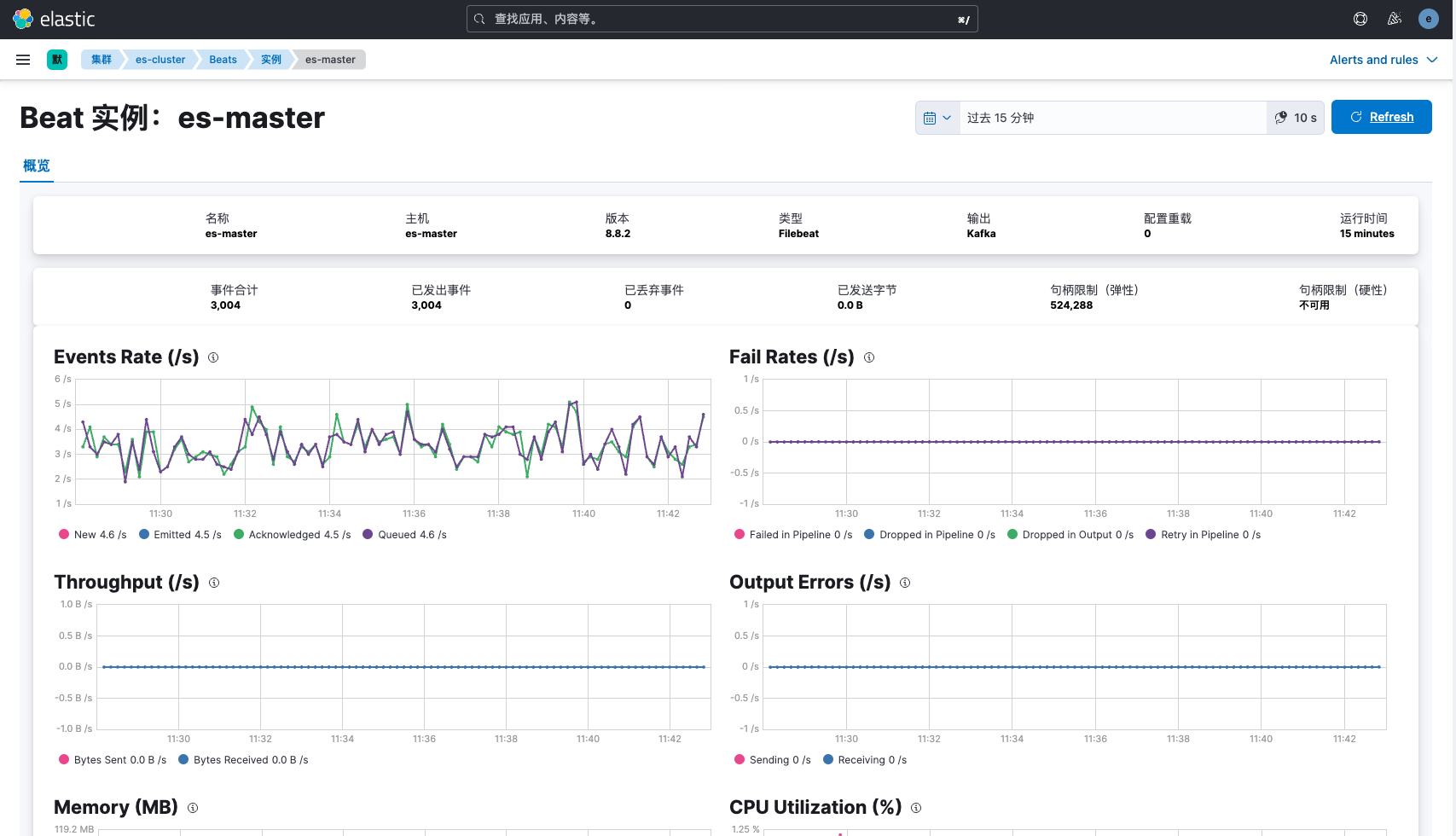The width and height of the screenshot is (1456, 836).
Task: Click the global search input field
Action: 722,19
